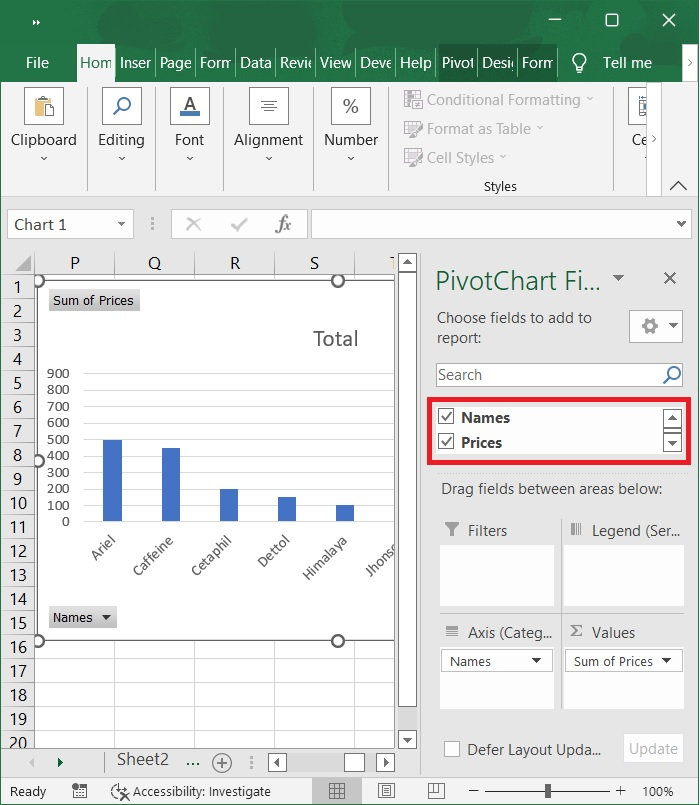Select column Q header
The width and height of the screenshot is (700, 805).
pos(155,263)
